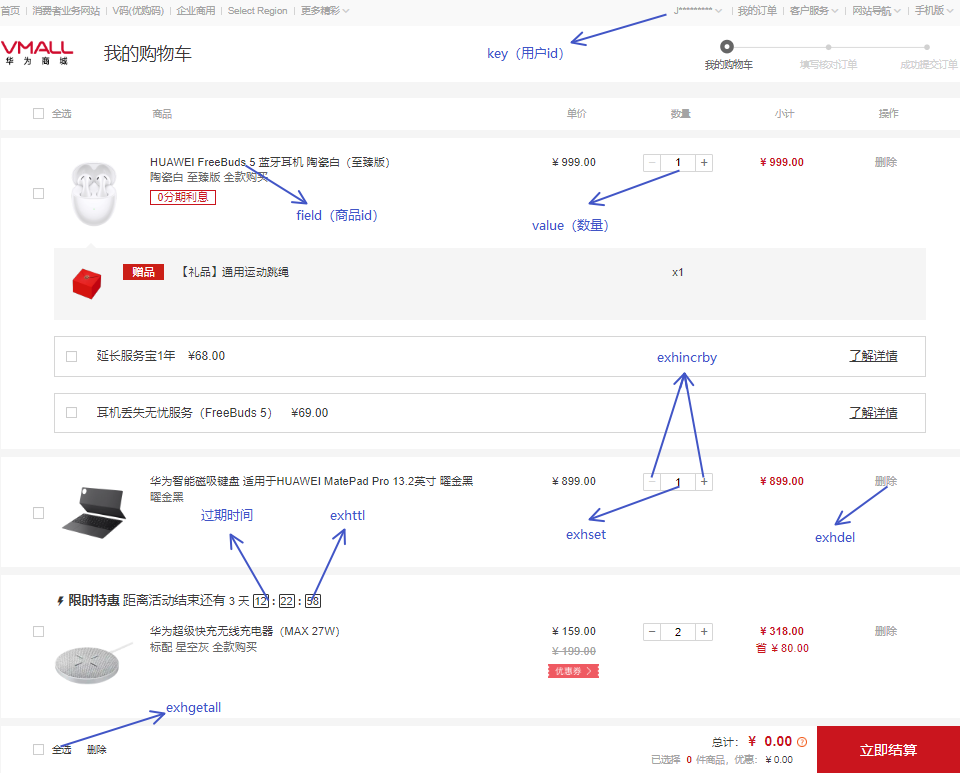Click the 赠品 gift badge

(x=142, y=271)
